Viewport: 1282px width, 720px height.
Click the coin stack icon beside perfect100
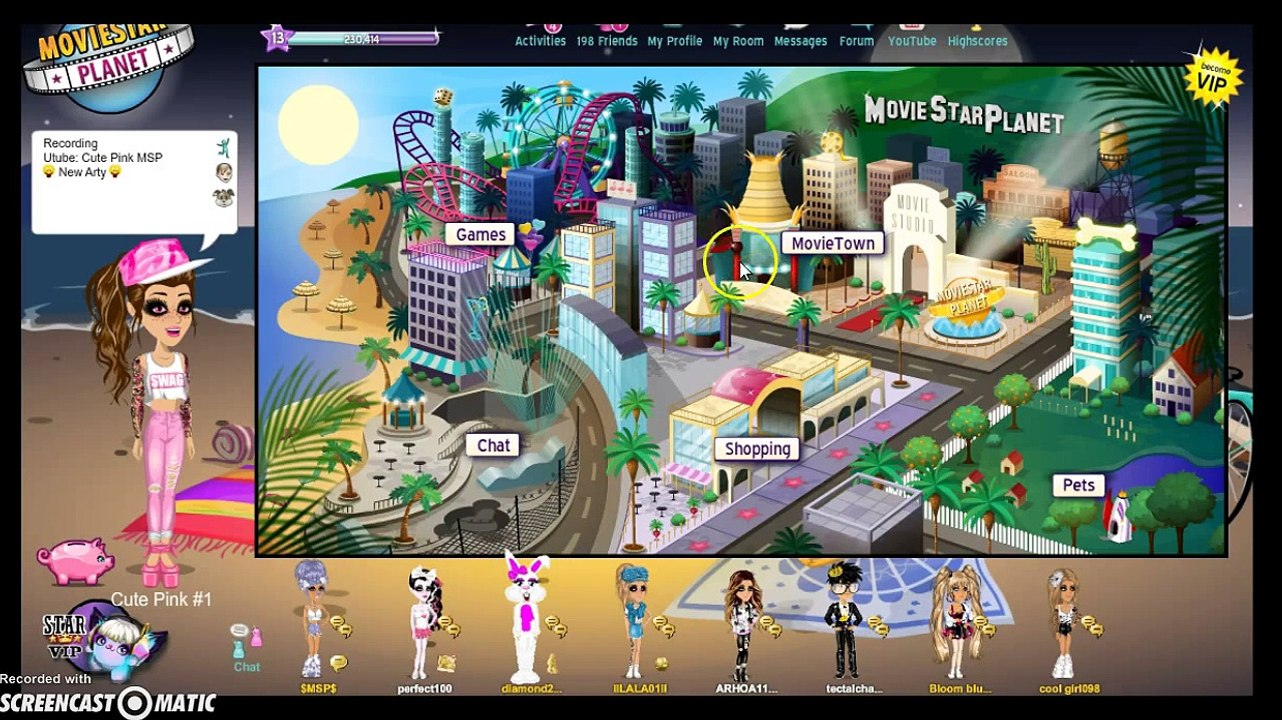448,627
